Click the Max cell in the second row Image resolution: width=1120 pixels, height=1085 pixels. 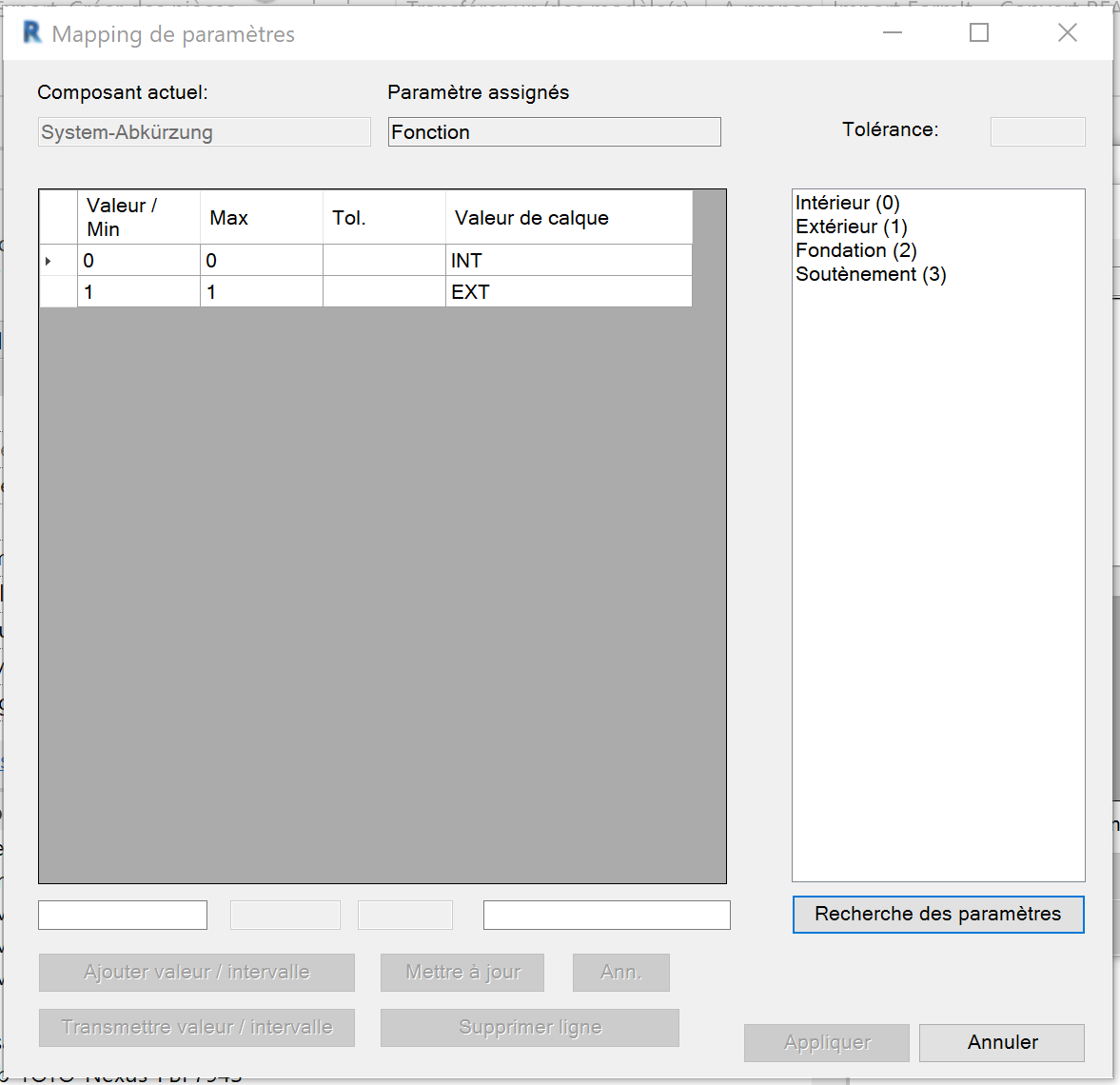261,292
